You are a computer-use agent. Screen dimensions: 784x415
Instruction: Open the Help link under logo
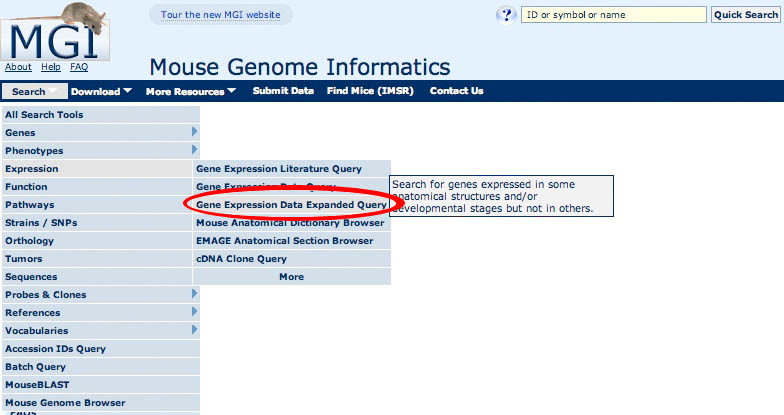[x=51, y=67]
